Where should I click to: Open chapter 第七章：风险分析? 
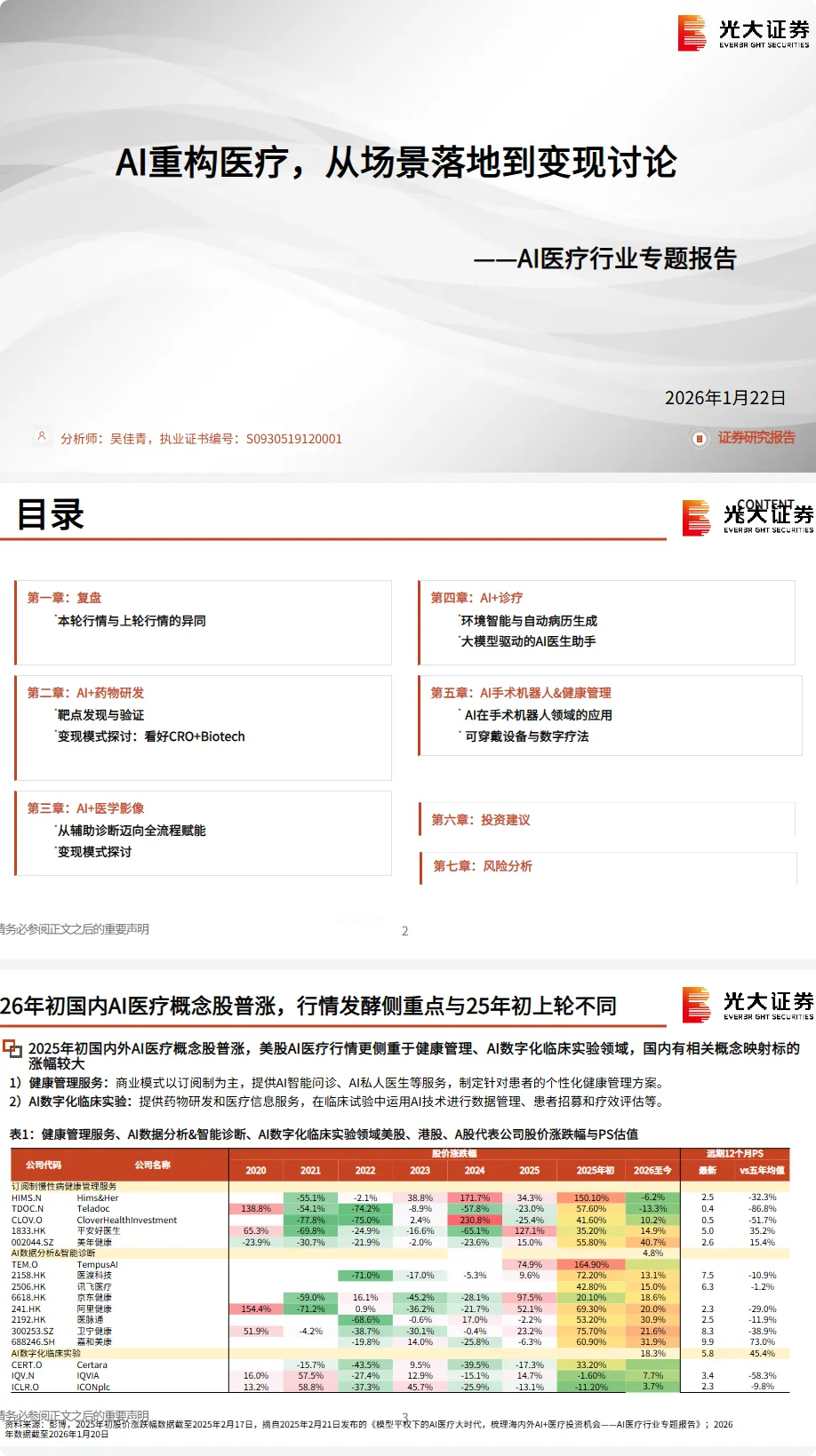point(483,866)
